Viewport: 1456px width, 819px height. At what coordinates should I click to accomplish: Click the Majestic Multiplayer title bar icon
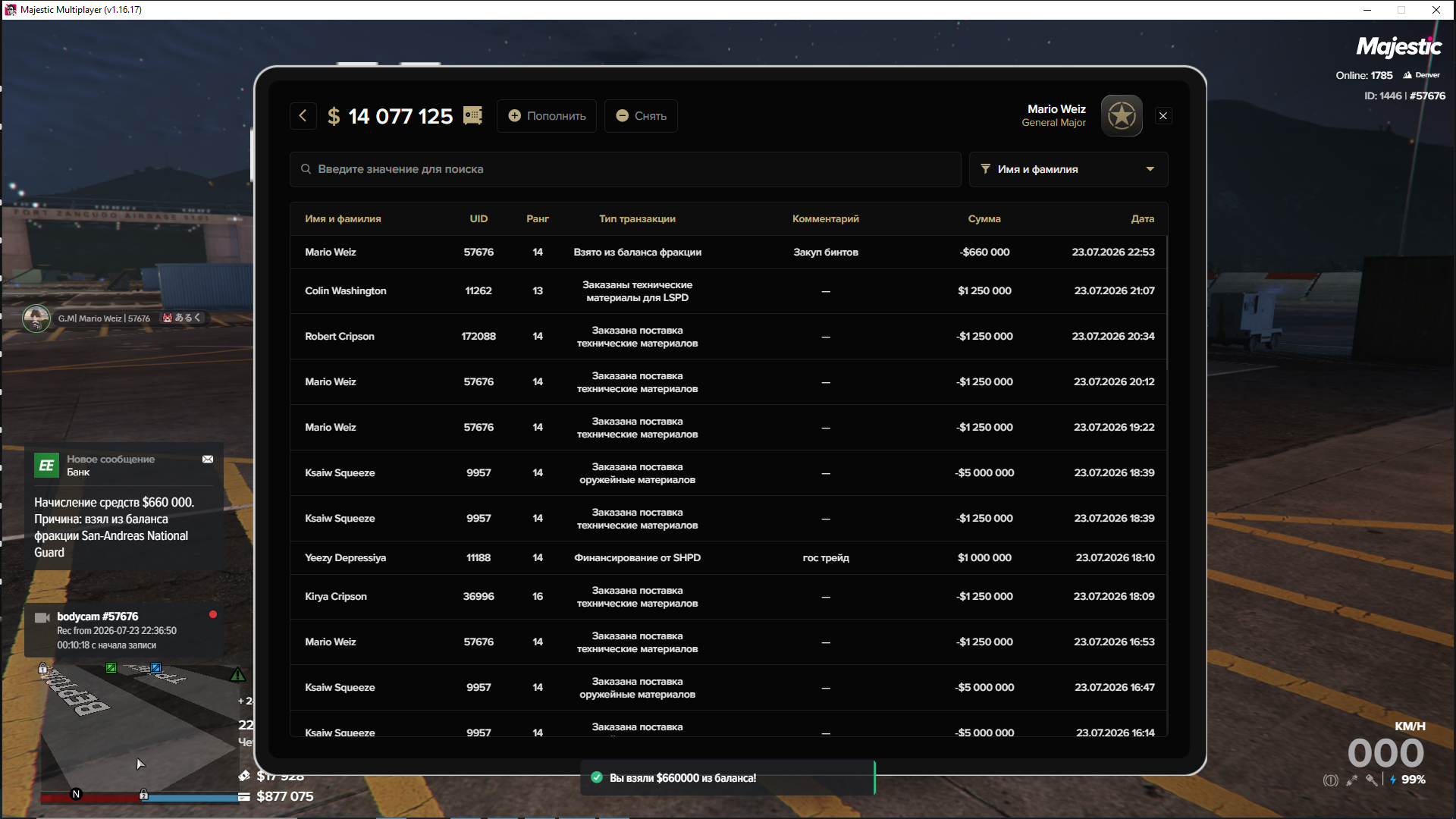click(x=11, y=10)
